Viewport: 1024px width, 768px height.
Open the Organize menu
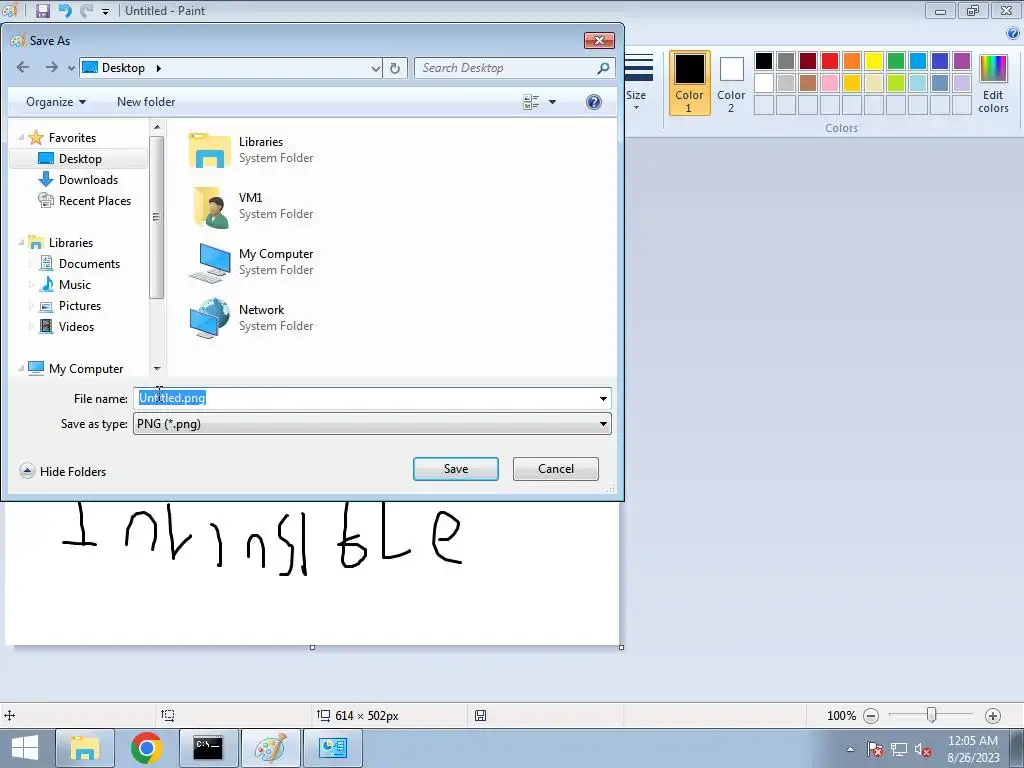pos(56,102)
